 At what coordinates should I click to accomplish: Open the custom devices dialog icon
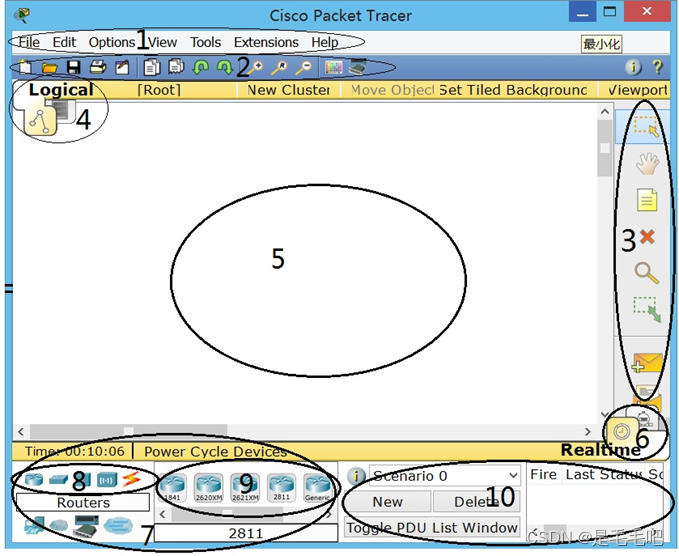point(358,67)
